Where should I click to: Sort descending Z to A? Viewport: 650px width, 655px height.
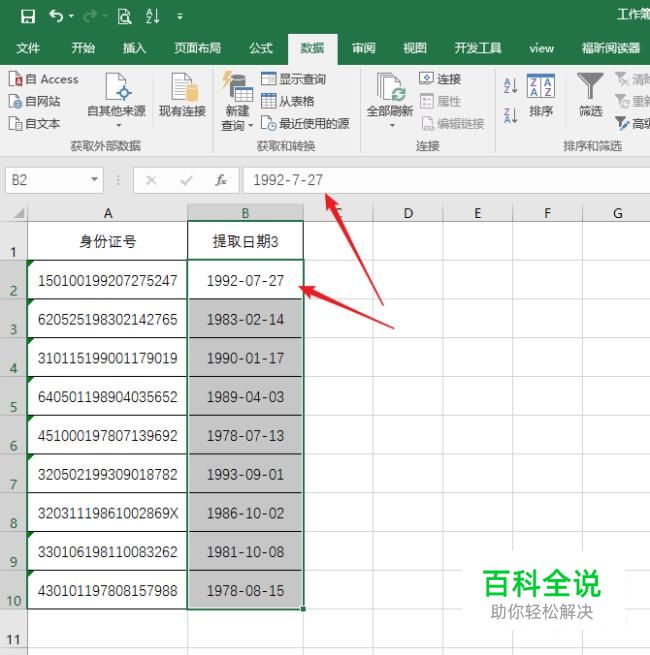click(x=510, y=115)
